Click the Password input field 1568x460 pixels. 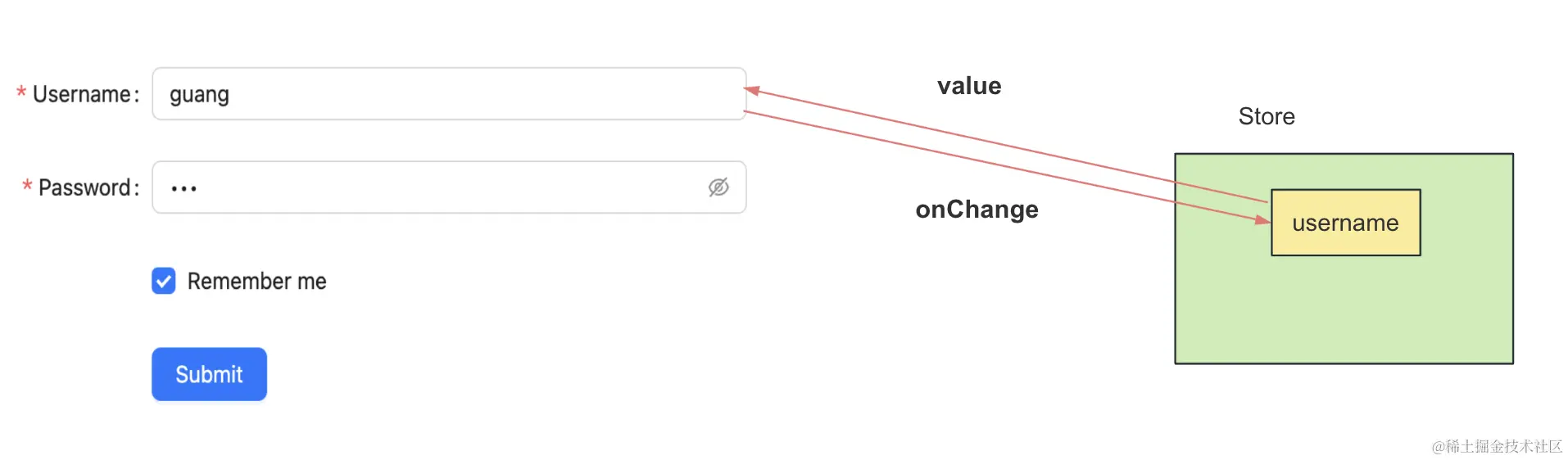click(x=449, y=187)
